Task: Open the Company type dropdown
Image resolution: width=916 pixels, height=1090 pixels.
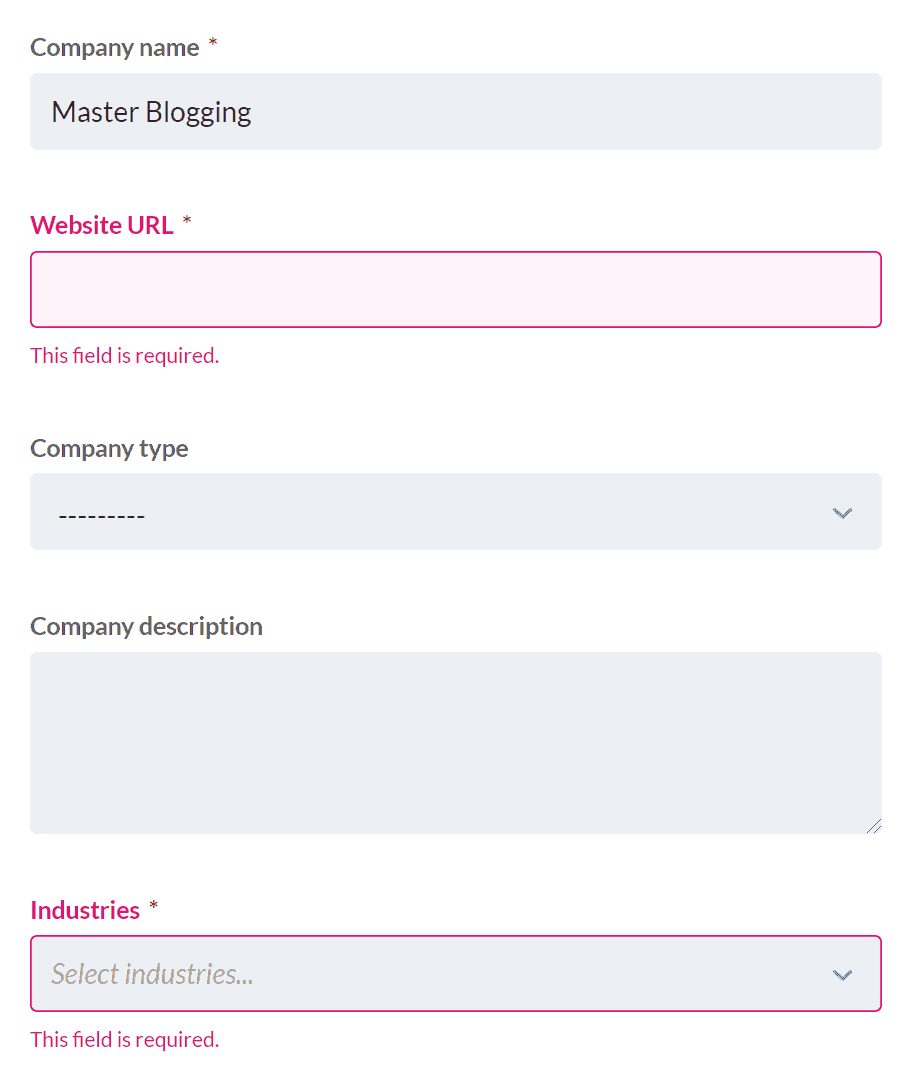Action: (x=456, y=512)
